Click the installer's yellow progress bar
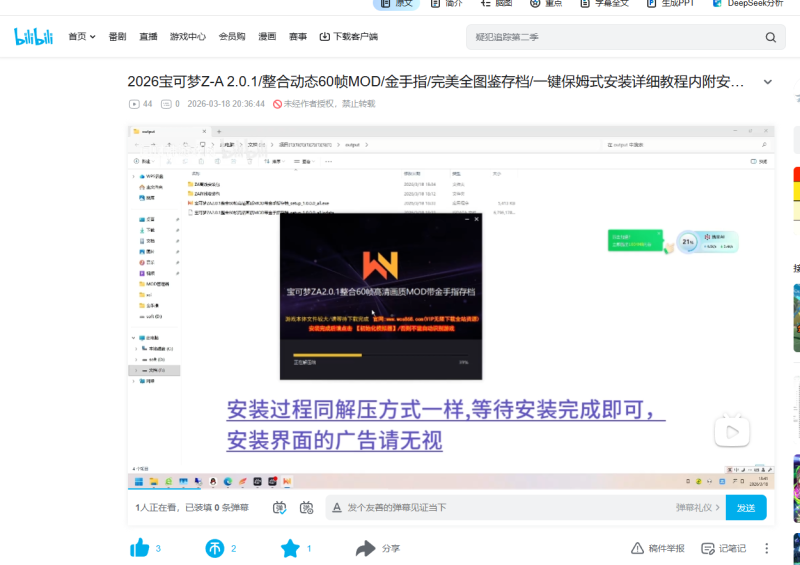The image size is (800, 565). pos(327,355)
